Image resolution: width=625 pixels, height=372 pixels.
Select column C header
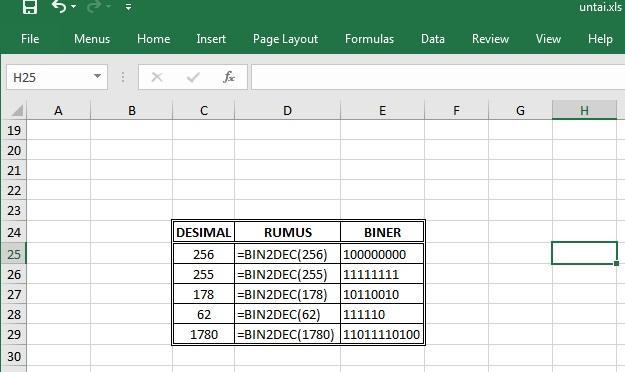(x=204, y=110)
